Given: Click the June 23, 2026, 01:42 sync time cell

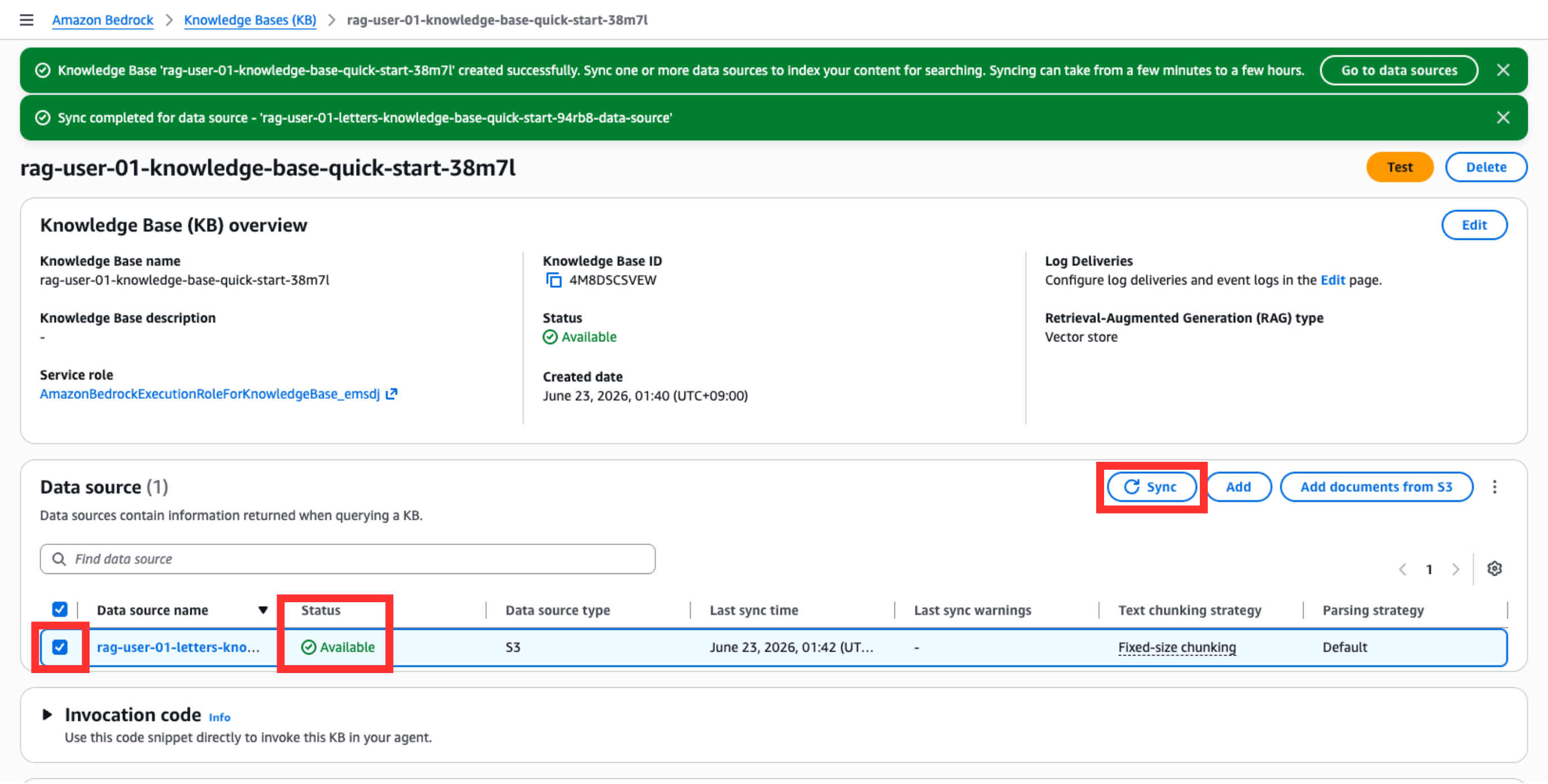Looking at the screenshot, I should tap(791, 647).
